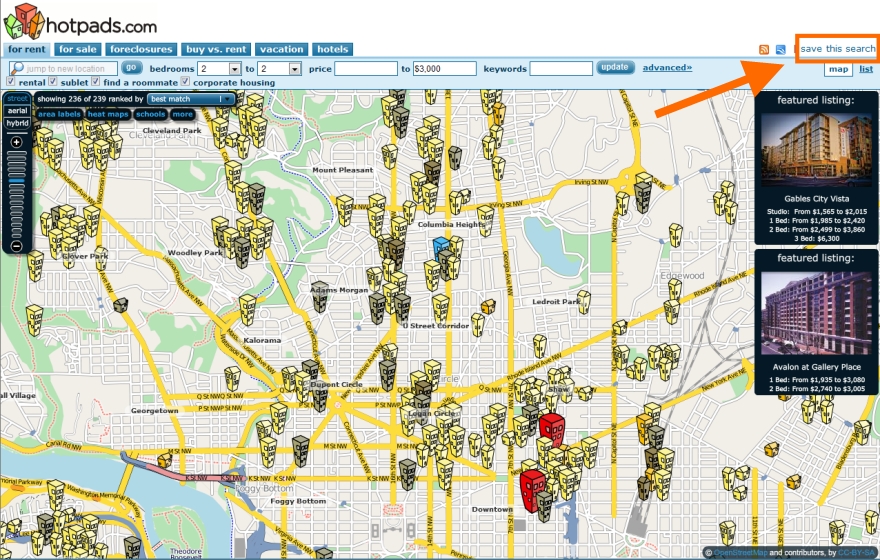Open the for rent tab
880x560 pixels.
point(26,49)
